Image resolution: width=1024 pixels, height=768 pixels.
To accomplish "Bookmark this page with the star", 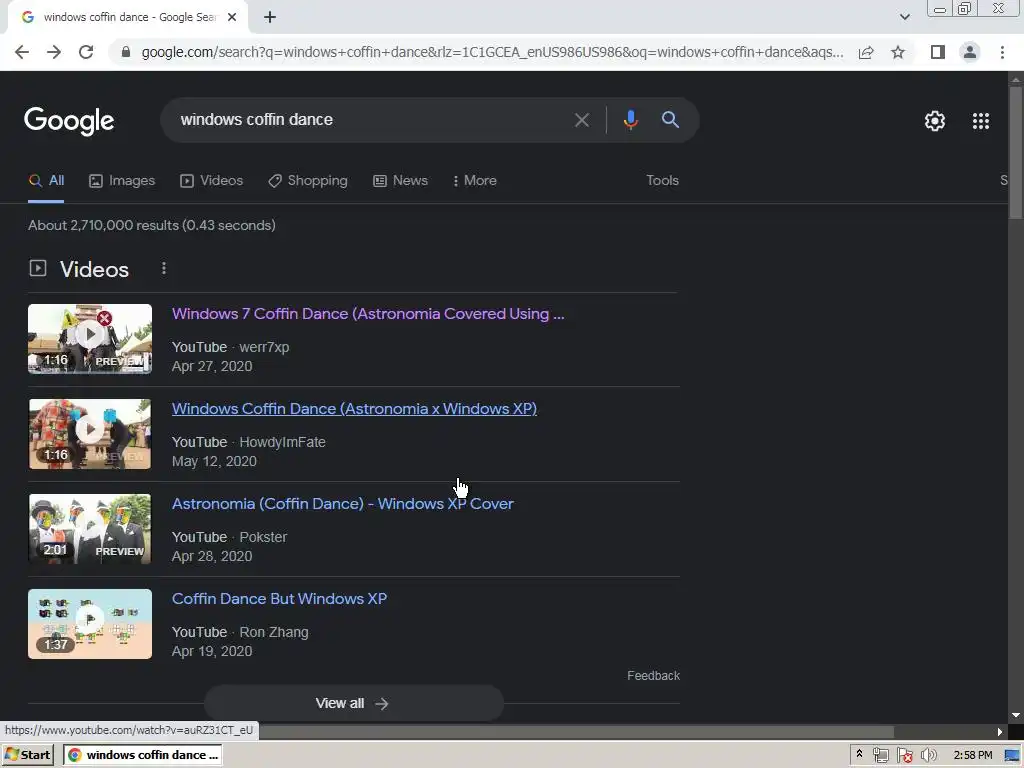I will point(898,52).
